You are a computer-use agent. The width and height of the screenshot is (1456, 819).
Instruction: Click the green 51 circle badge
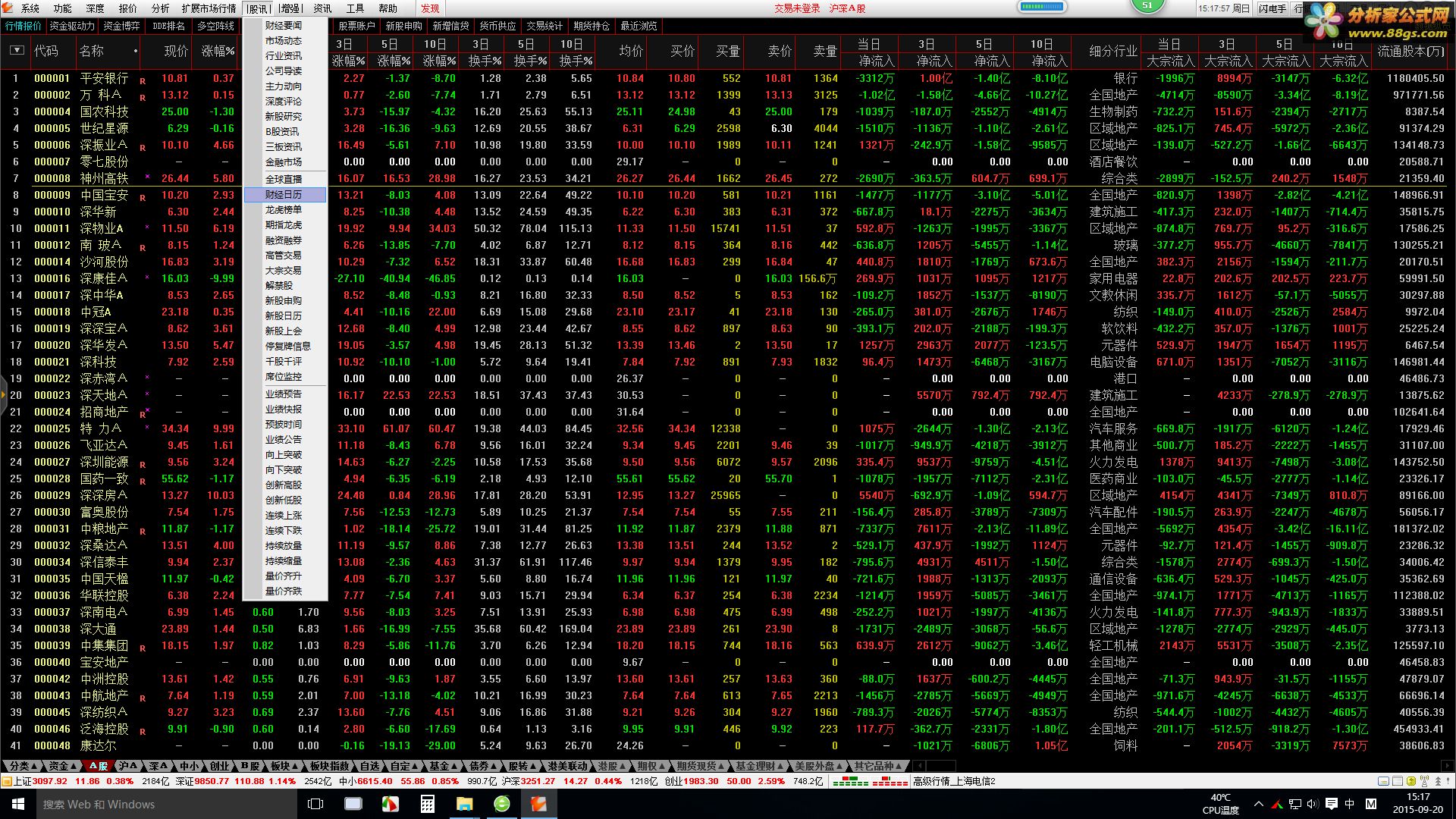pos(1147,5)
